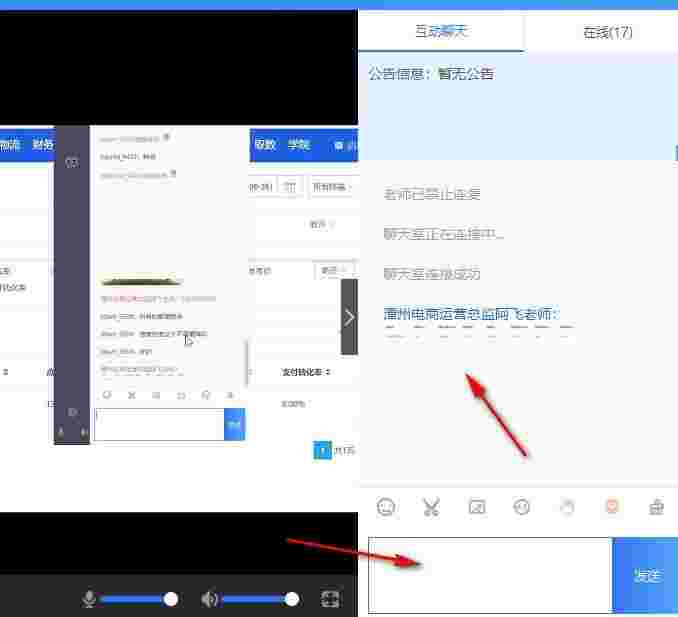Click the blue square icon at the shared screen's bottom right
The height and width of the screenshot is (617, 678).
(x=323, y=451)
